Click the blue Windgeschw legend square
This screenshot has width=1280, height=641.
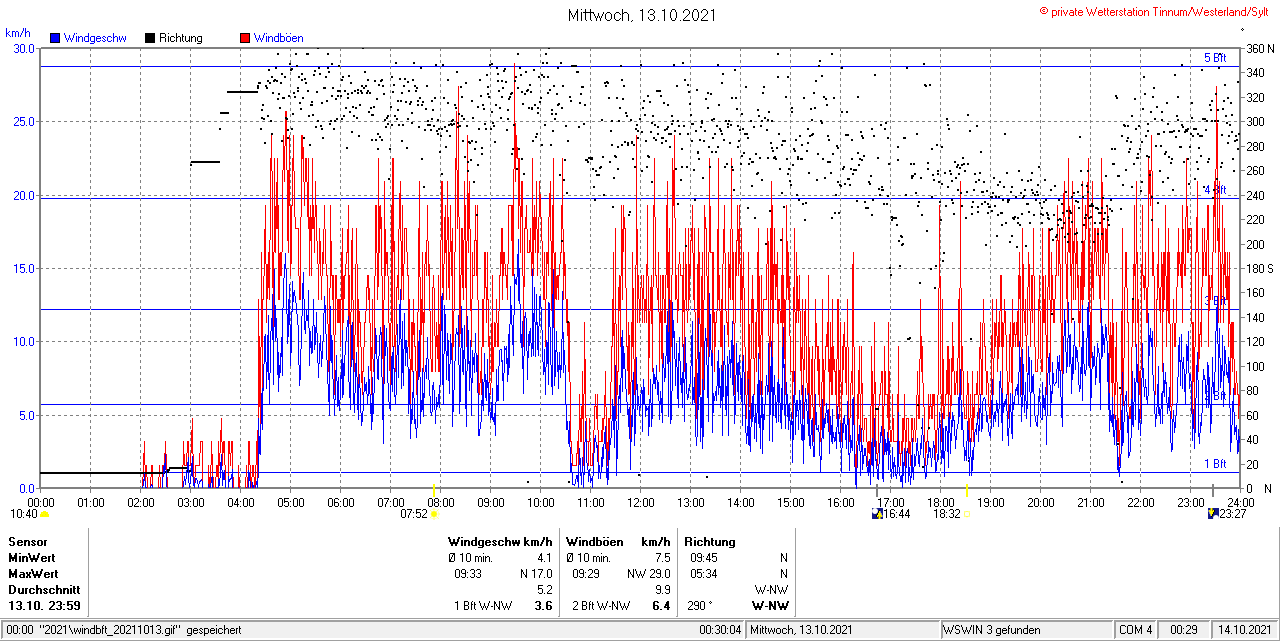(56, 38)
